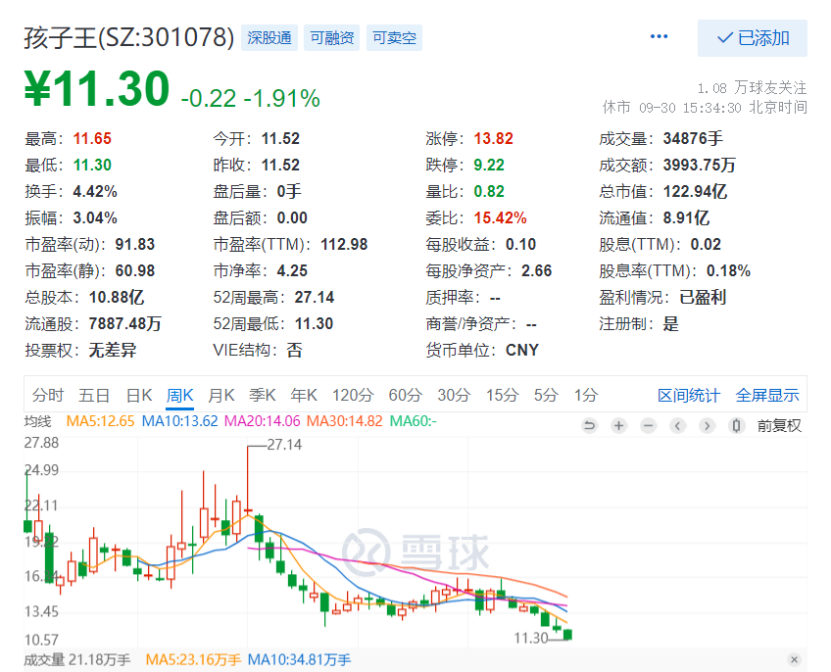Image resolution: width=831 pixels, height=672 pixels.
Task: Zoom out the chart with minus icon
Action: pyautogui.click(x=648, y=425)
